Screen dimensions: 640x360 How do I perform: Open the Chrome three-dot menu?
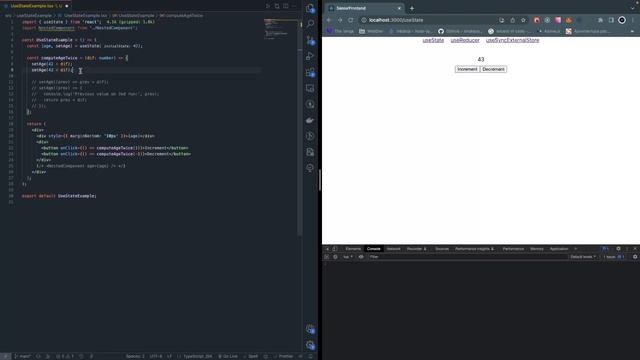(x=633, y=20)
